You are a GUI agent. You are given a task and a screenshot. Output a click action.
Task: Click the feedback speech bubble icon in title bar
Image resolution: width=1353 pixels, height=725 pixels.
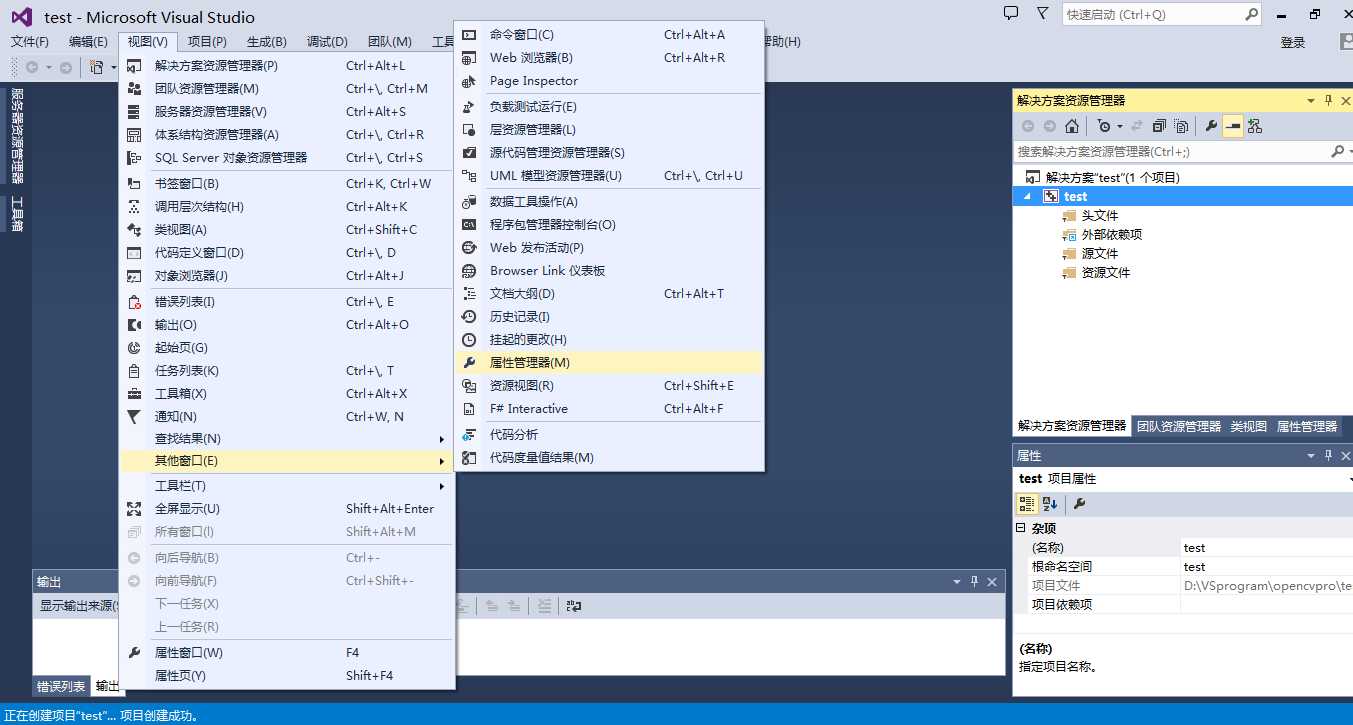(x=1011, y=14)
